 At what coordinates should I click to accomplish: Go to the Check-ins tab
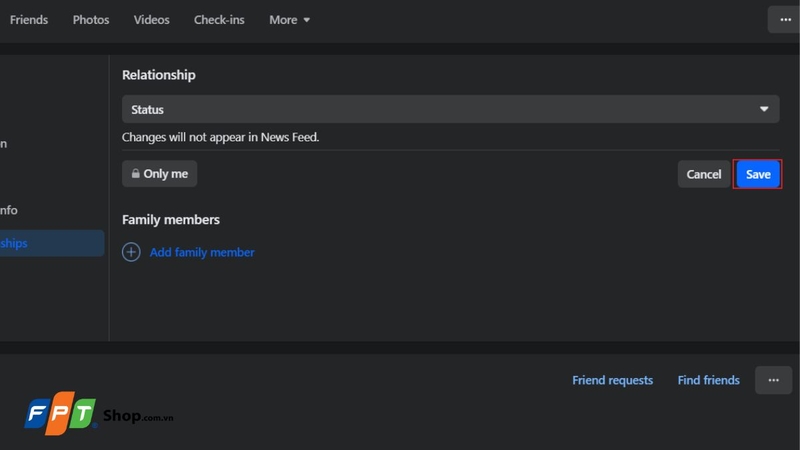219,20
